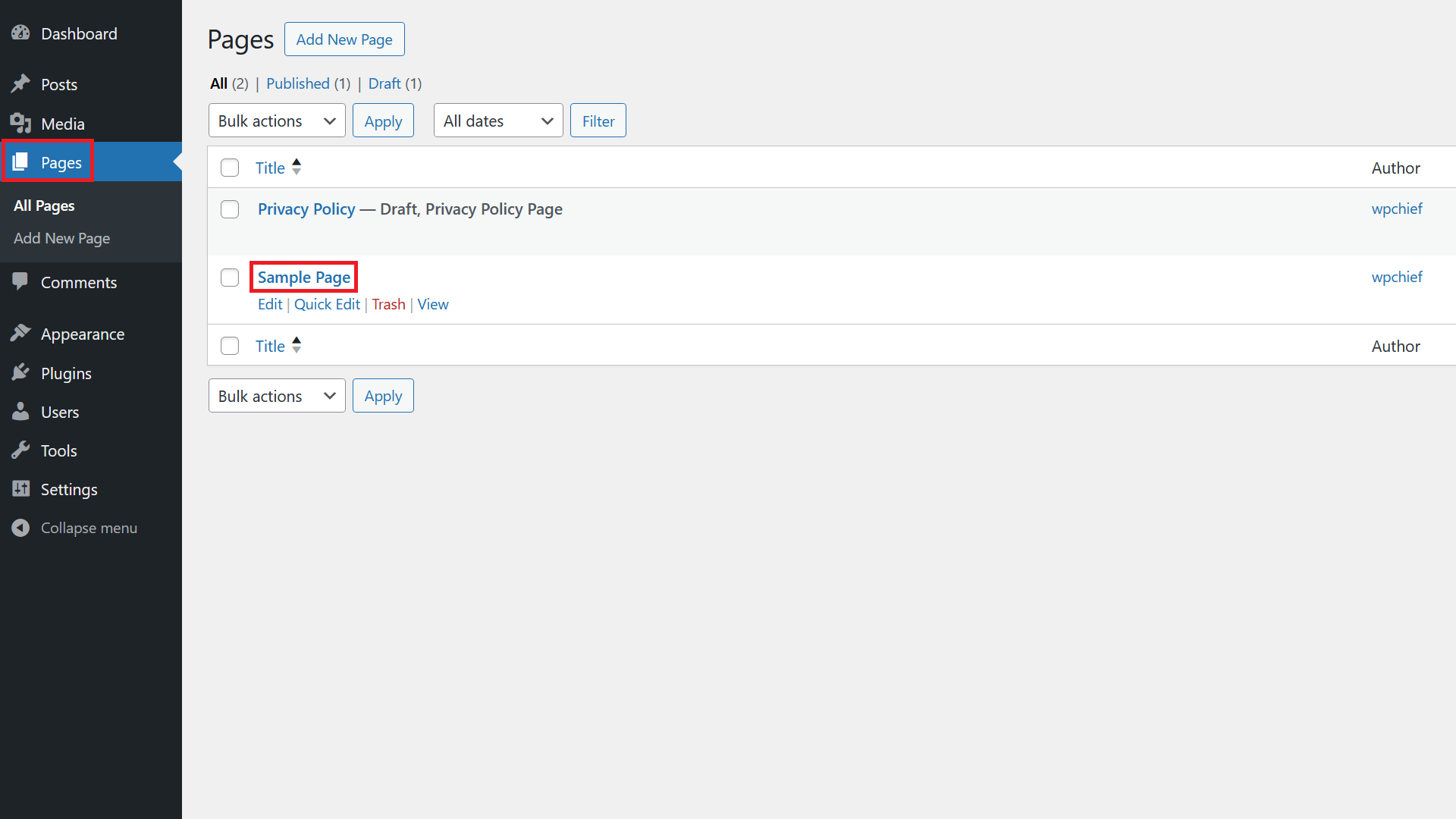This screenshot has width=1456, height=819.
Task: Open the top Bulk actions dropdown
Action: (277, 121)
